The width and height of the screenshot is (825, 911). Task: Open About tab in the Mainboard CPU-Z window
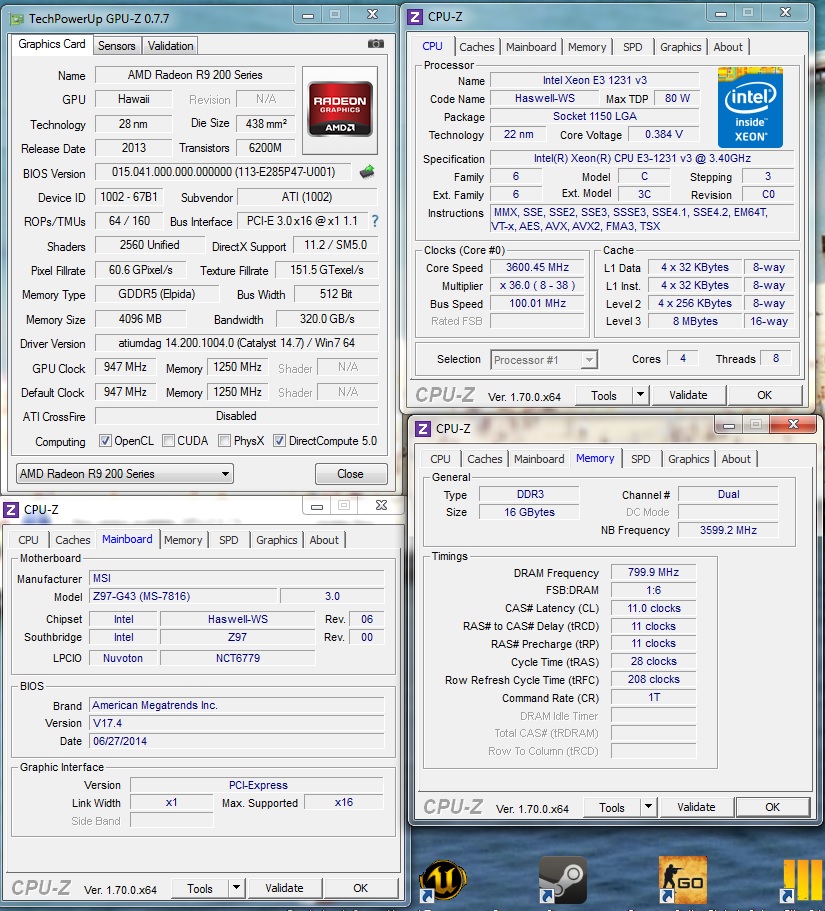(324, 540)
